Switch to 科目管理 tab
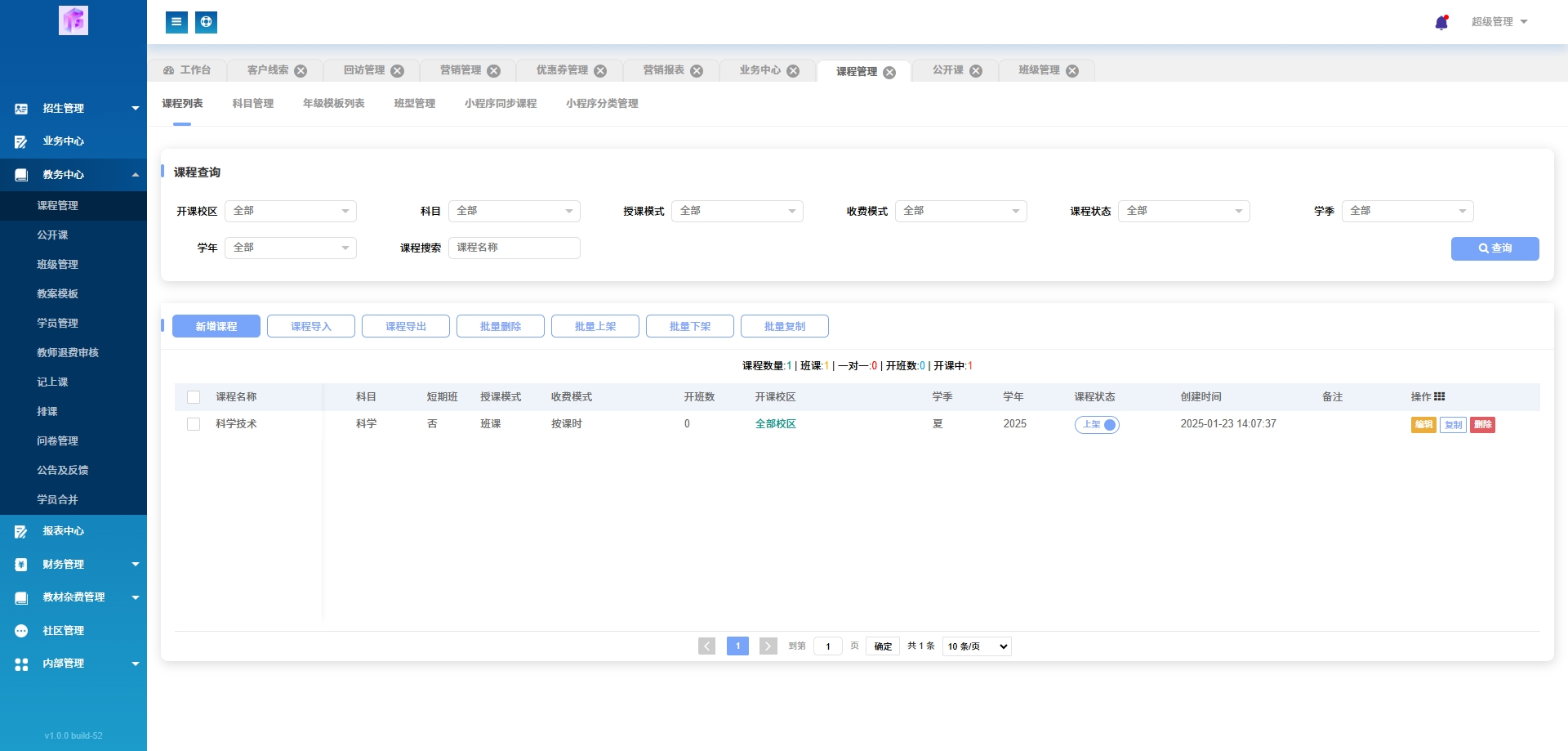Viewport: 1568px width, 751px height. [253, 104]
